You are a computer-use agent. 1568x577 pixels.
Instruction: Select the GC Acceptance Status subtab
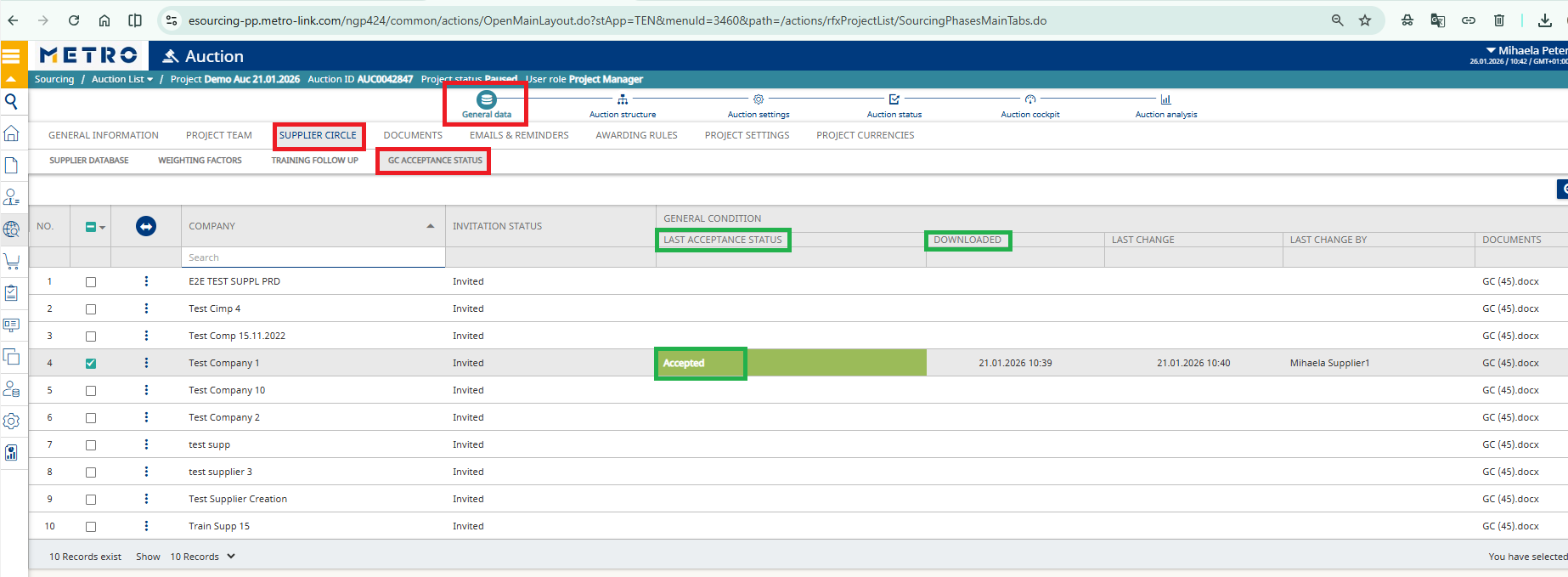pyautogui.click(x=435, y=160)
